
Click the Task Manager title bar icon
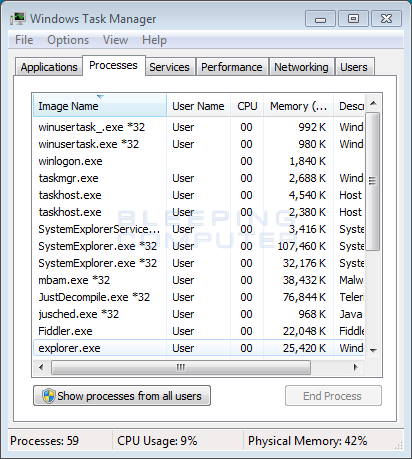coord(17,18)
